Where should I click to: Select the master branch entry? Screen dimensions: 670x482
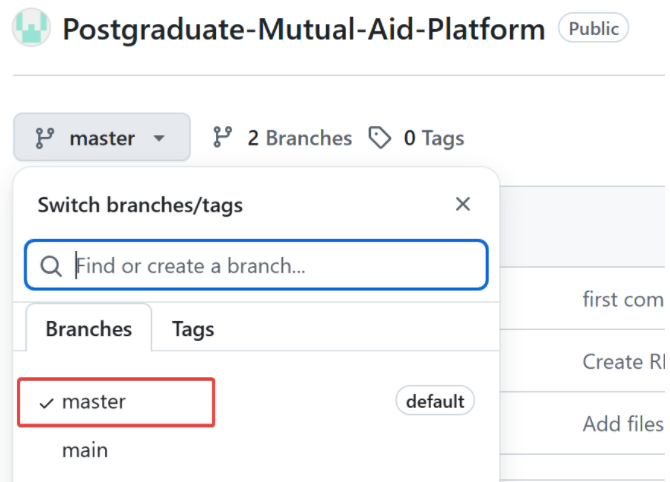(94, 402)
